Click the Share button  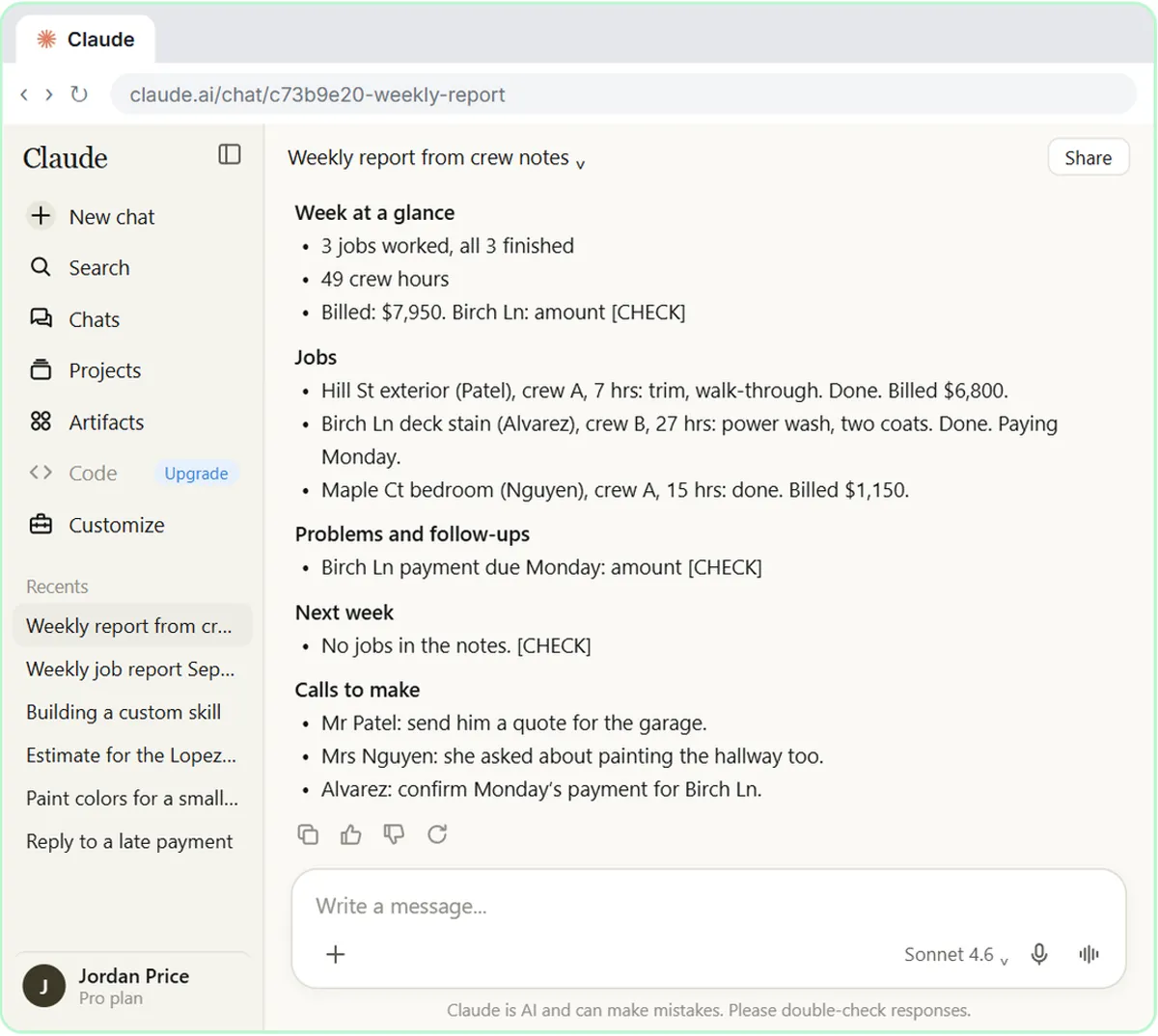1088,158
